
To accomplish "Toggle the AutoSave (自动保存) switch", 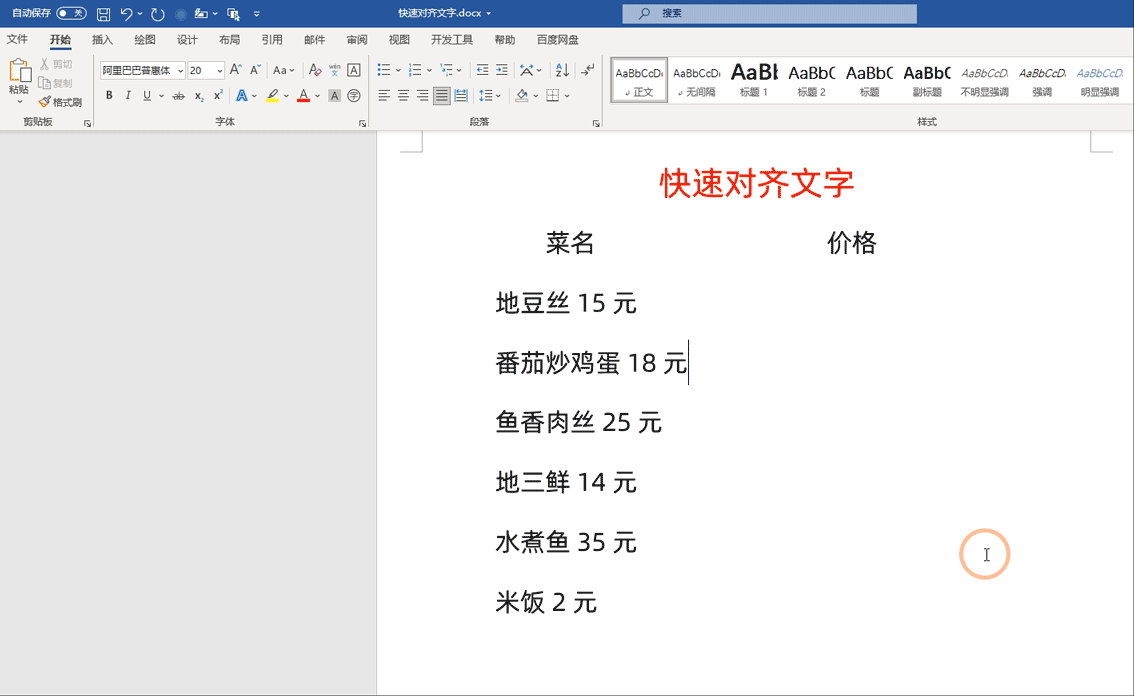I will pyautogui.click(x=71, y=13).
